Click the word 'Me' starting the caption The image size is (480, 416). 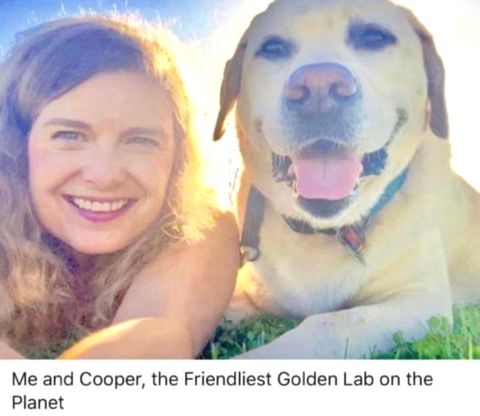(25, 379)
